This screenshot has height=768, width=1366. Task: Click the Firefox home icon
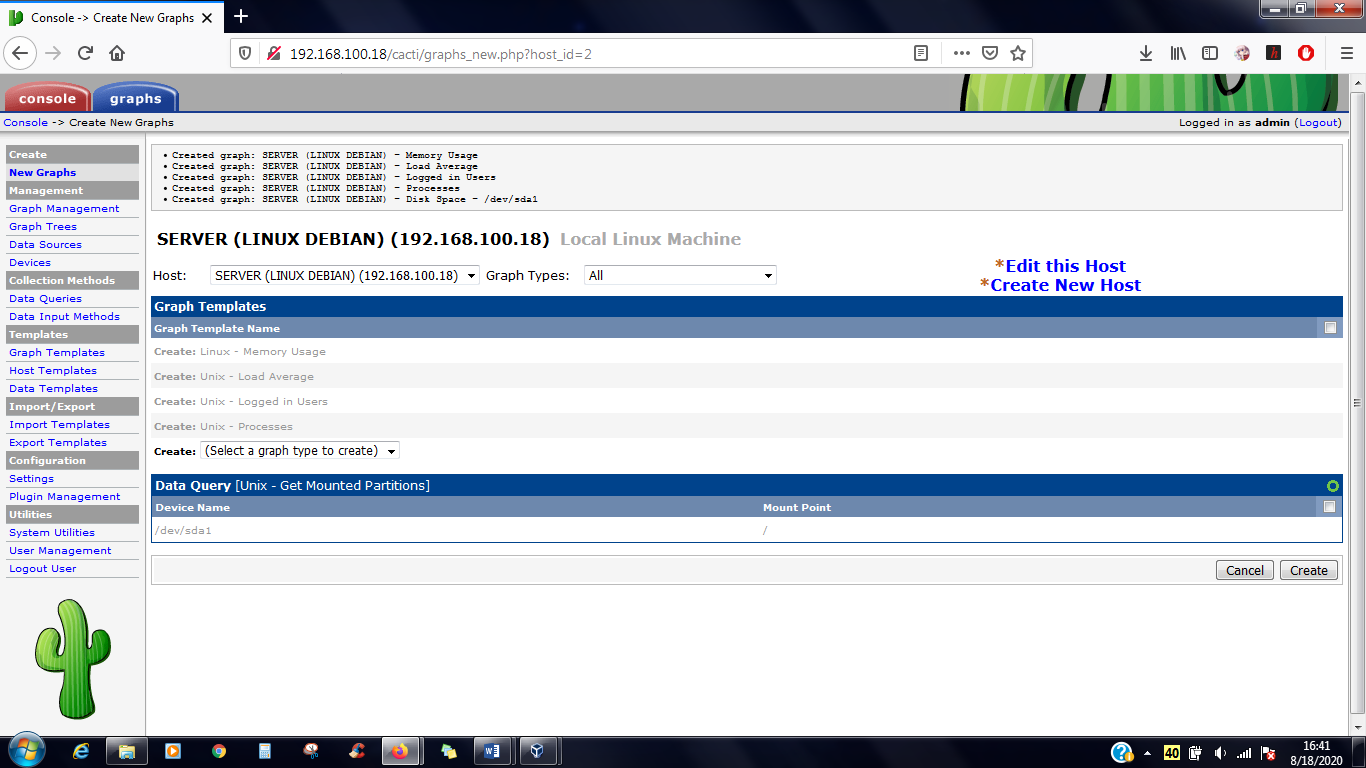117,53
